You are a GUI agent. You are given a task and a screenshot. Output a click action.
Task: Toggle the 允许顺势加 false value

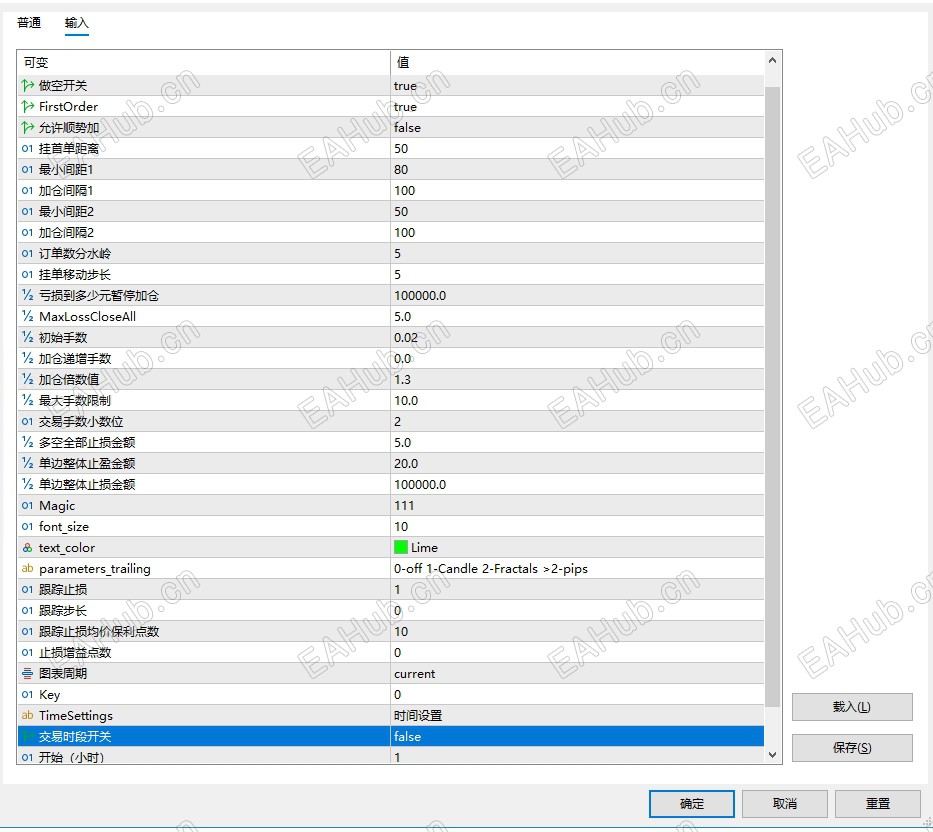coord(577,127)
